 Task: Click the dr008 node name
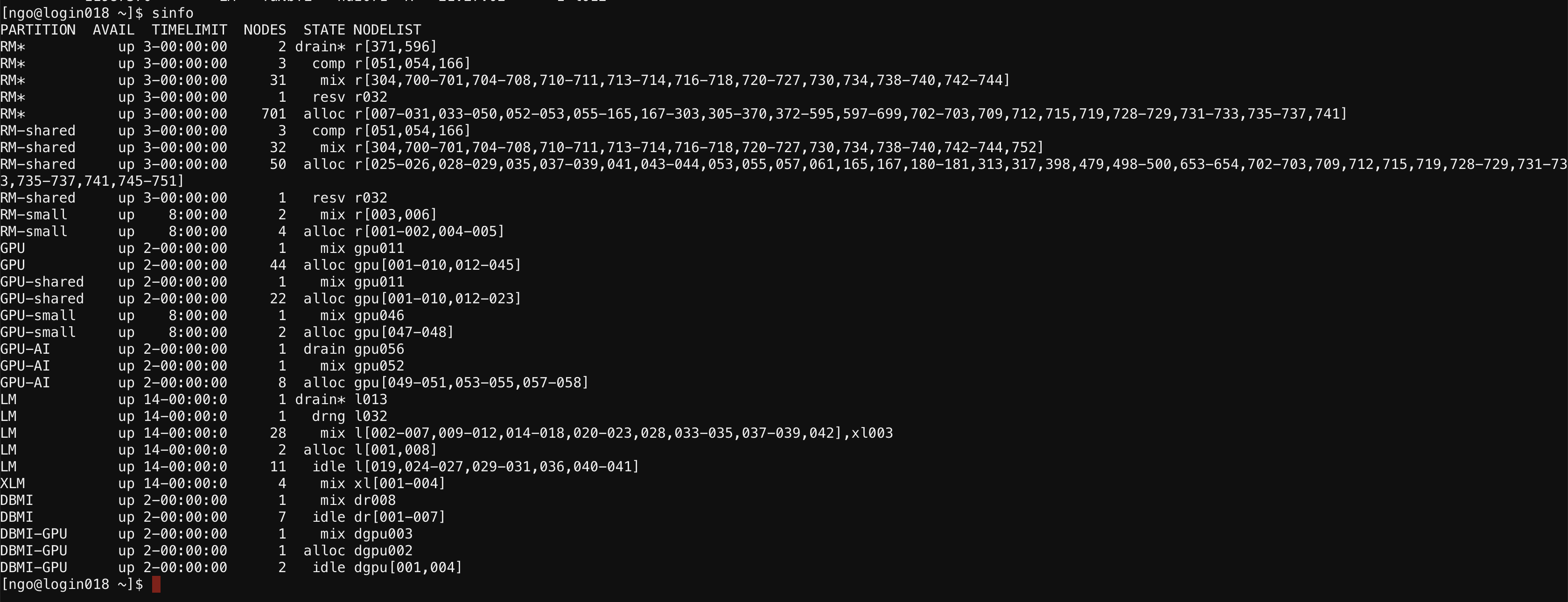click(x=374, y=500)
